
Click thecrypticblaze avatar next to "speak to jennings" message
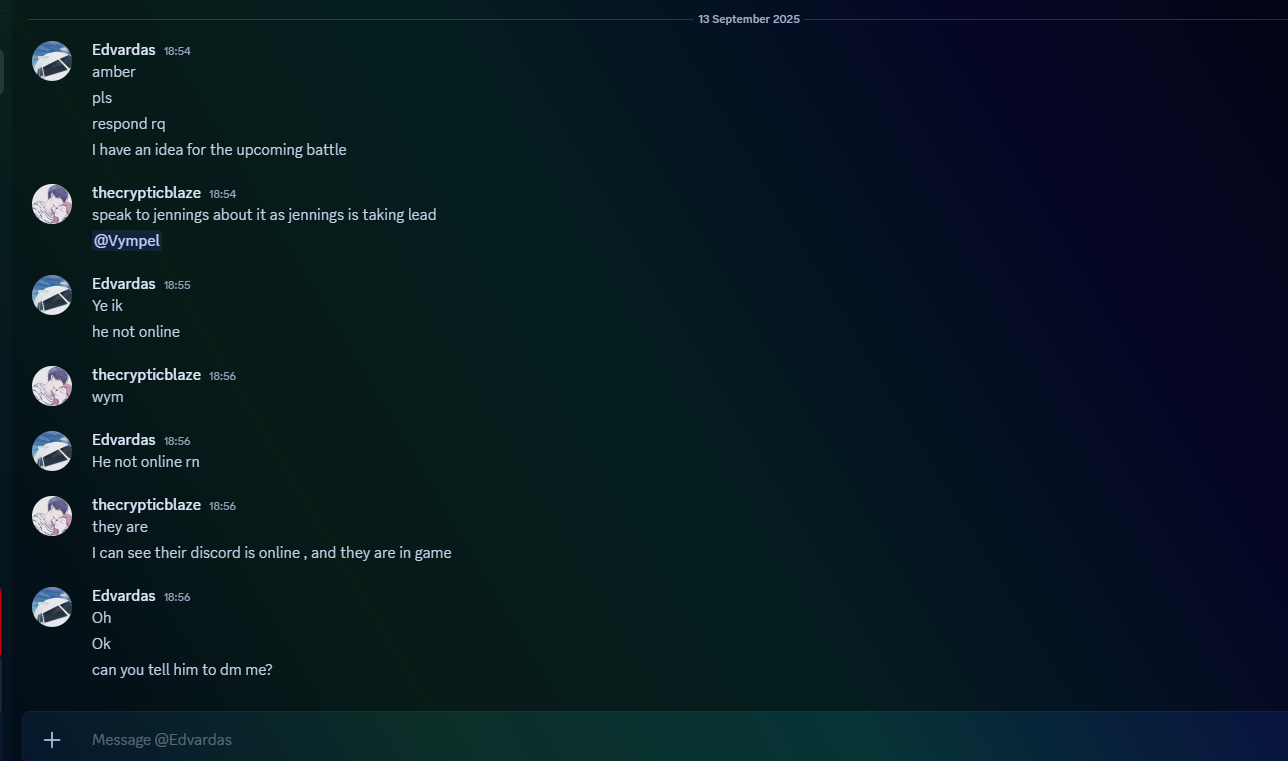[x=52, y=204]
